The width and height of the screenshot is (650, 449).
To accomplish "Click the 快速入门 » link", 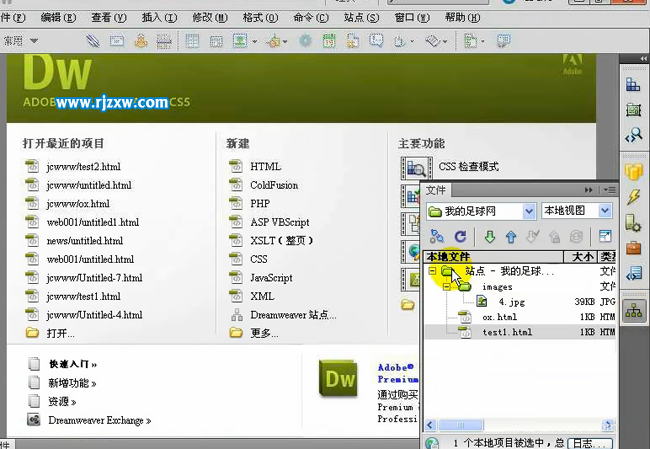I will [73, 364].
